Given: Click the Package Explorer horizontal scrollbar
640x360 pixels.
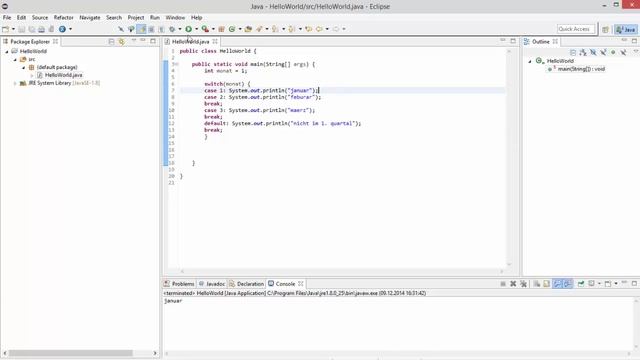Looking at the screenshot, I should point(71,353).
